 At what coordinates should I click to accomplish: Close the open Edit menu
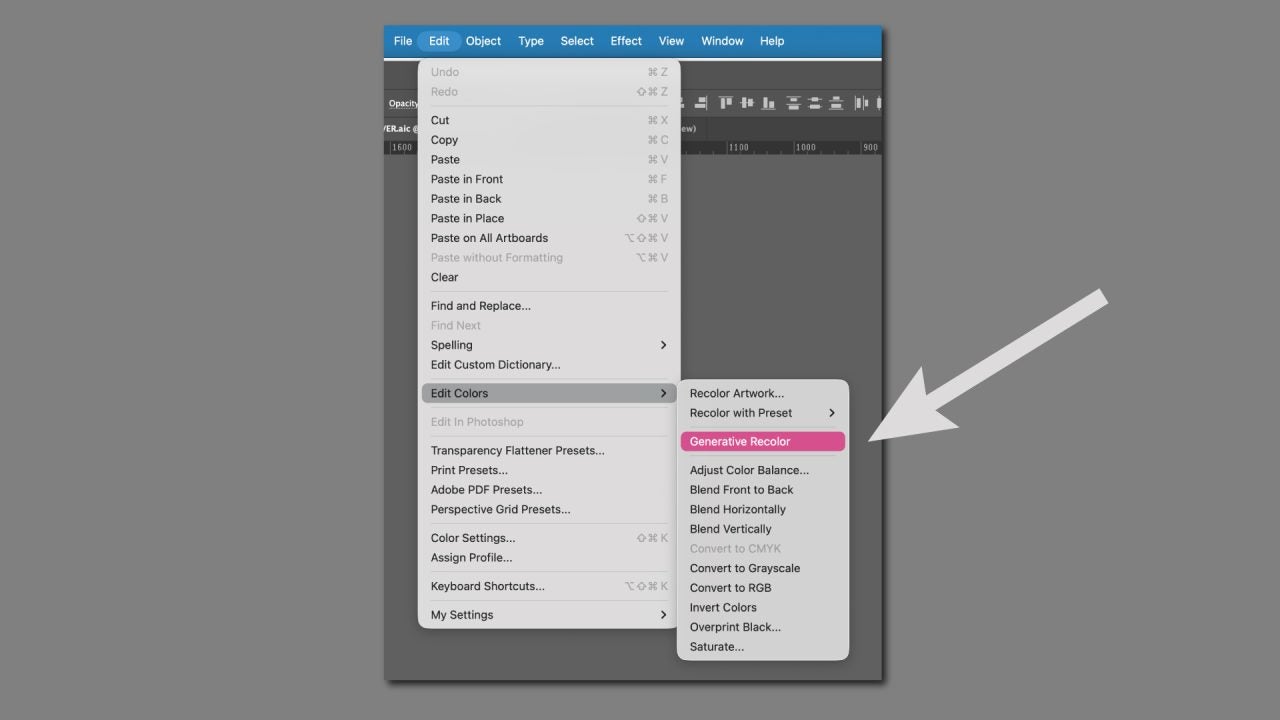pyautogui.click(x=439, y=41)
